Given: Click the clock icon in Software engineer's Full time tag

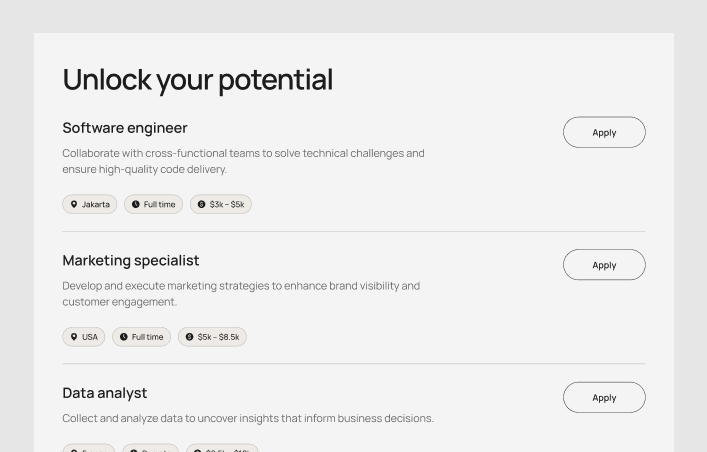Looking at the screenshot, I should pos(136,204).
